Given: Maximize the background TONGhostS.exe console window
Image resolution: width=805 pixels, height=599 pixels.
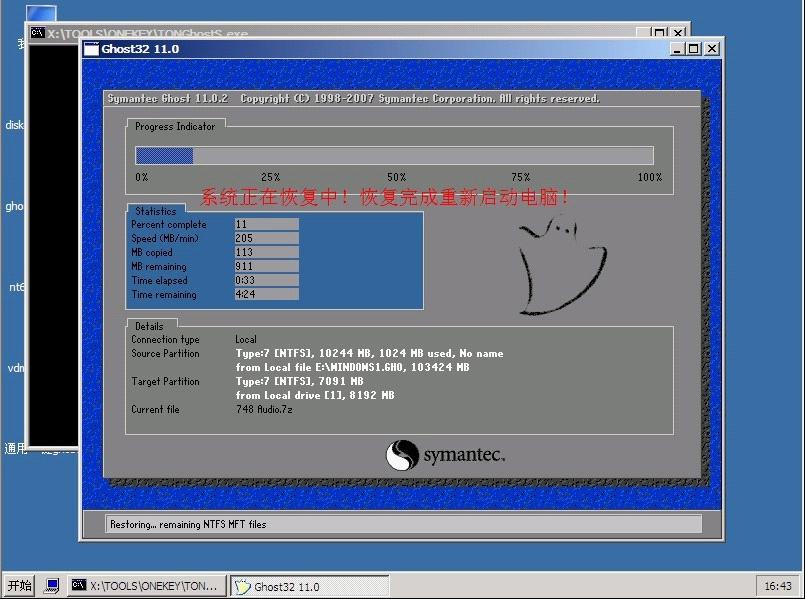Looking at the screenshot, I should [x=660, y=32].
